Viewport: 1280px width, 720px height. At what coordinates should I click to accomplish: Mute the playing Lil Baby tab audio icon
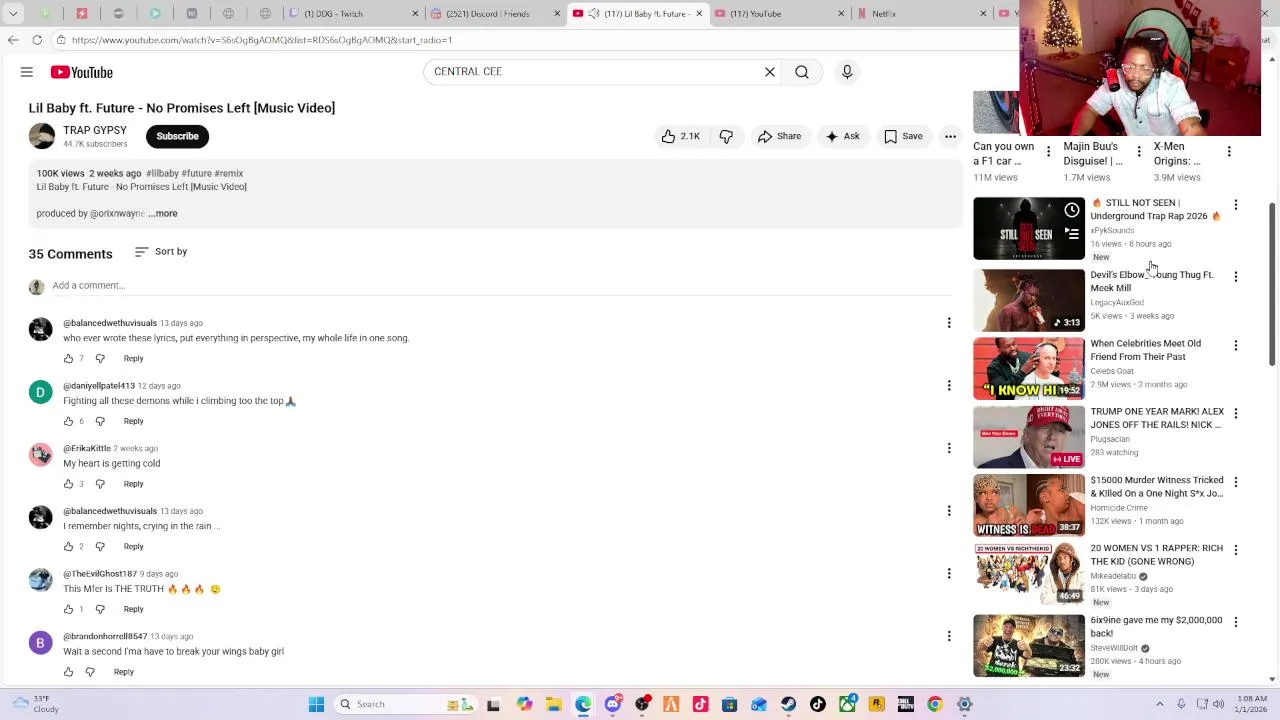point(593,14)
